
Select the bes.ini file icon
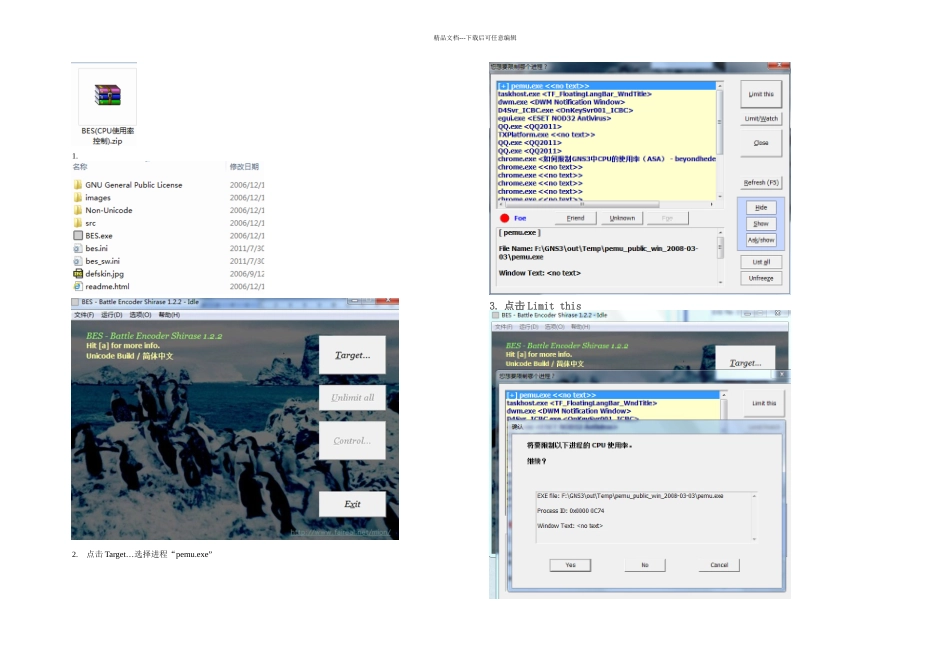(x=78, y=248)
